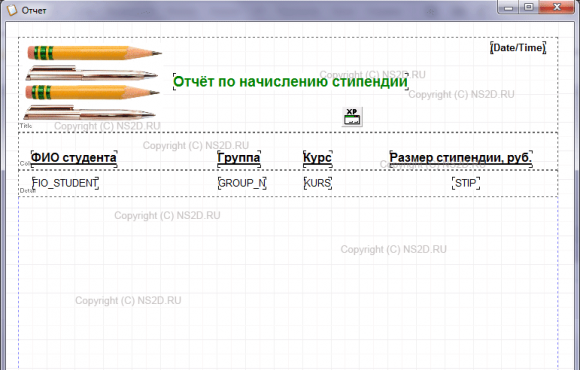The image size is (580, 370).
Task: Select the ФИО студента column header label
Action: (x=74, y=158)
